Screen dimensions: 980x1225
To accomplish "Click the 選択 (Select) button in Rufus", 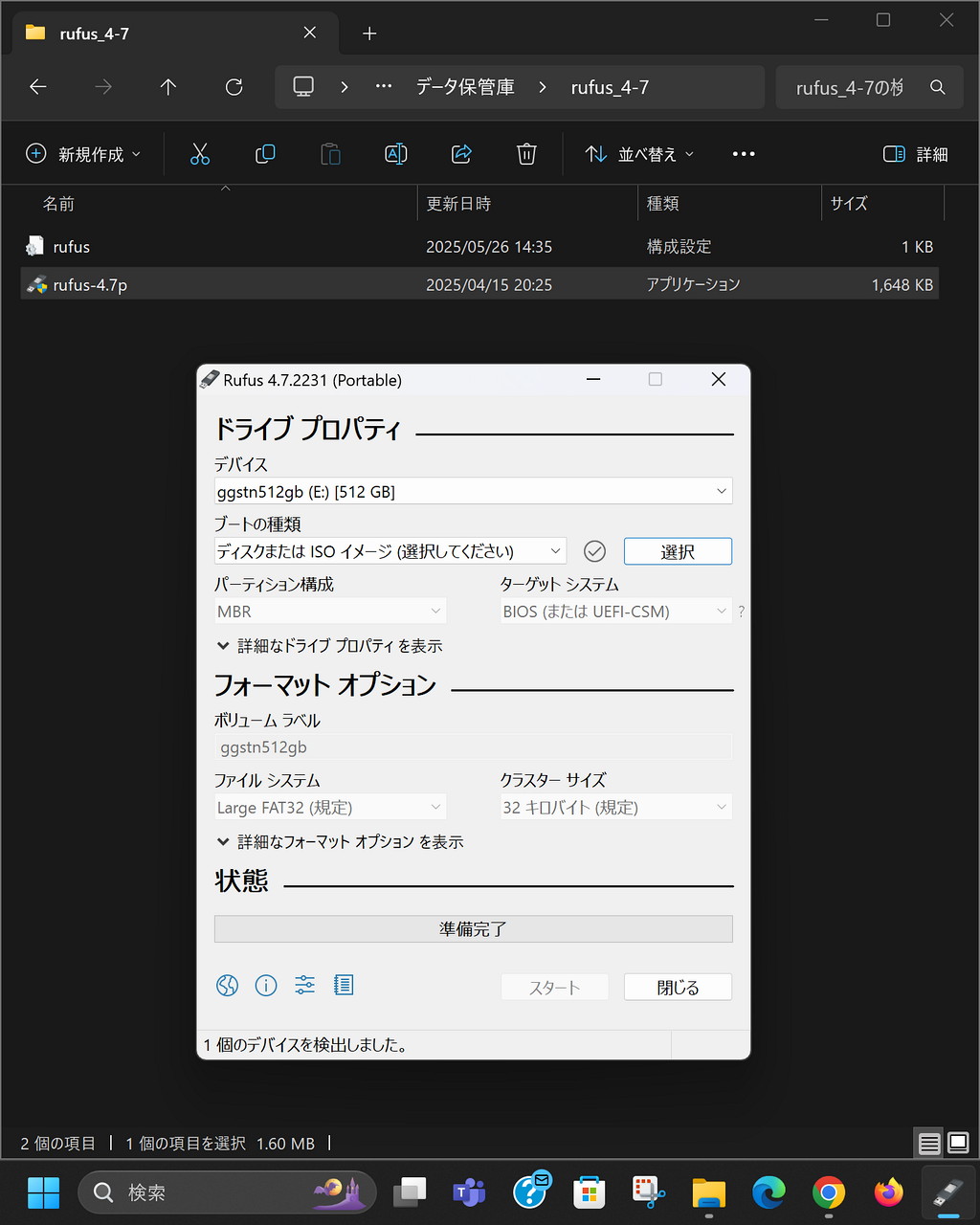I will click(x=678, y=551).
